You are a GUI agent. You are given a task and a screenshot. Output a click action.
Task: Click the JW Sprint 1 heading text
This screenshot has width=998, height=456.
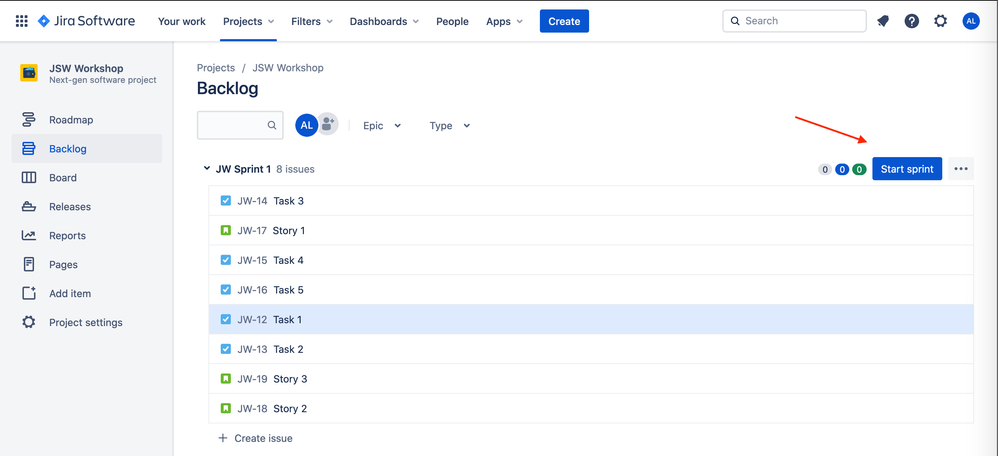[x=244, y=169]
